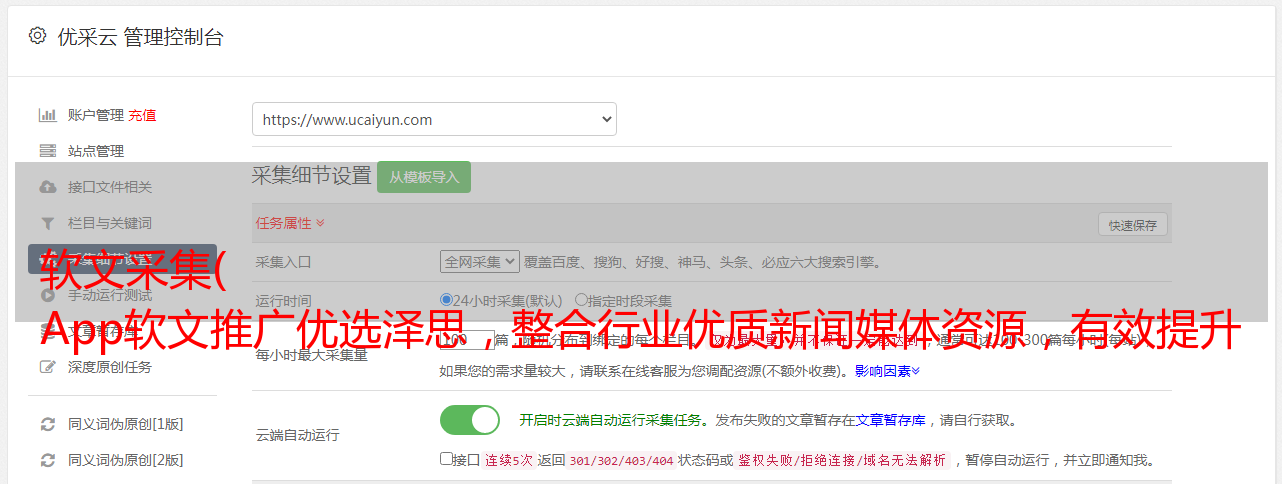Click the green 从模板导入 button

[424, 177]
